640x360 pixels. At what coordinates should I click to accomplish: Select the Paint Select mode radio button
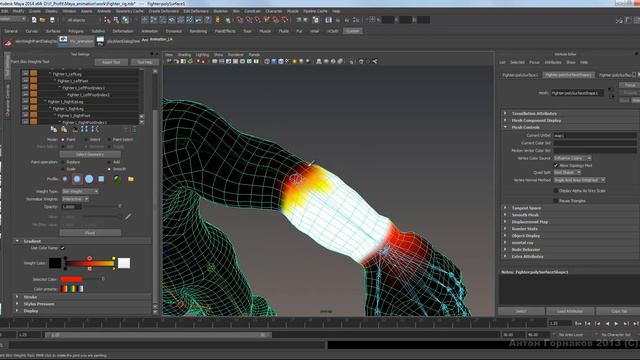[109, 140]
